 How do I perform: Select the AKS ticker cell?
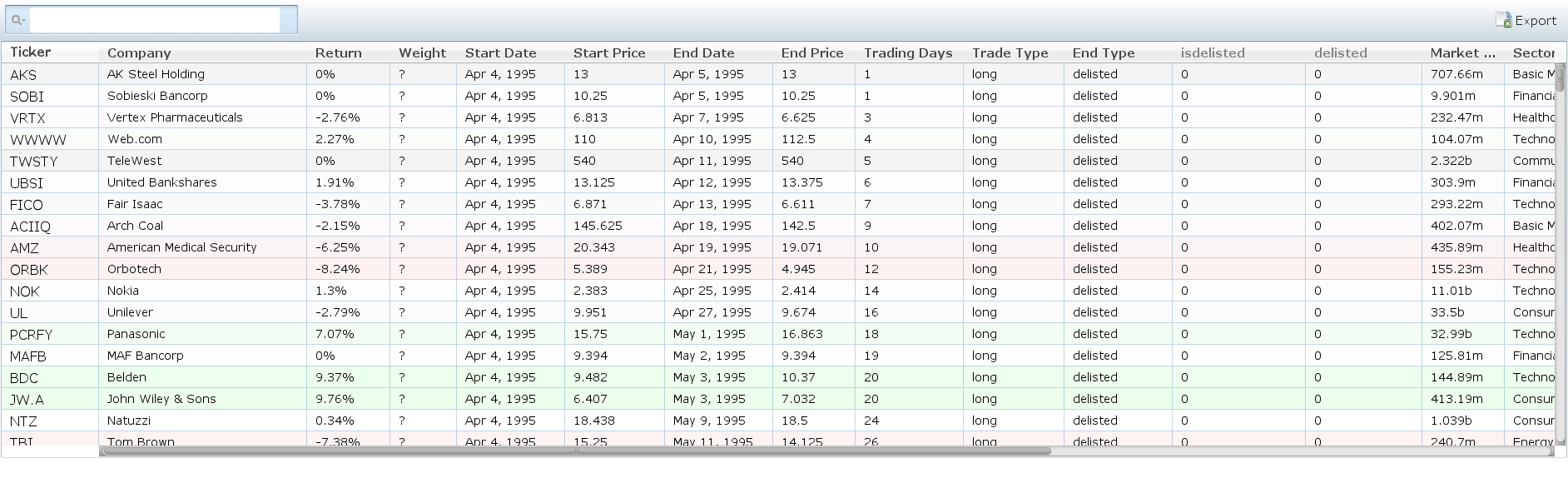(50, 74)
